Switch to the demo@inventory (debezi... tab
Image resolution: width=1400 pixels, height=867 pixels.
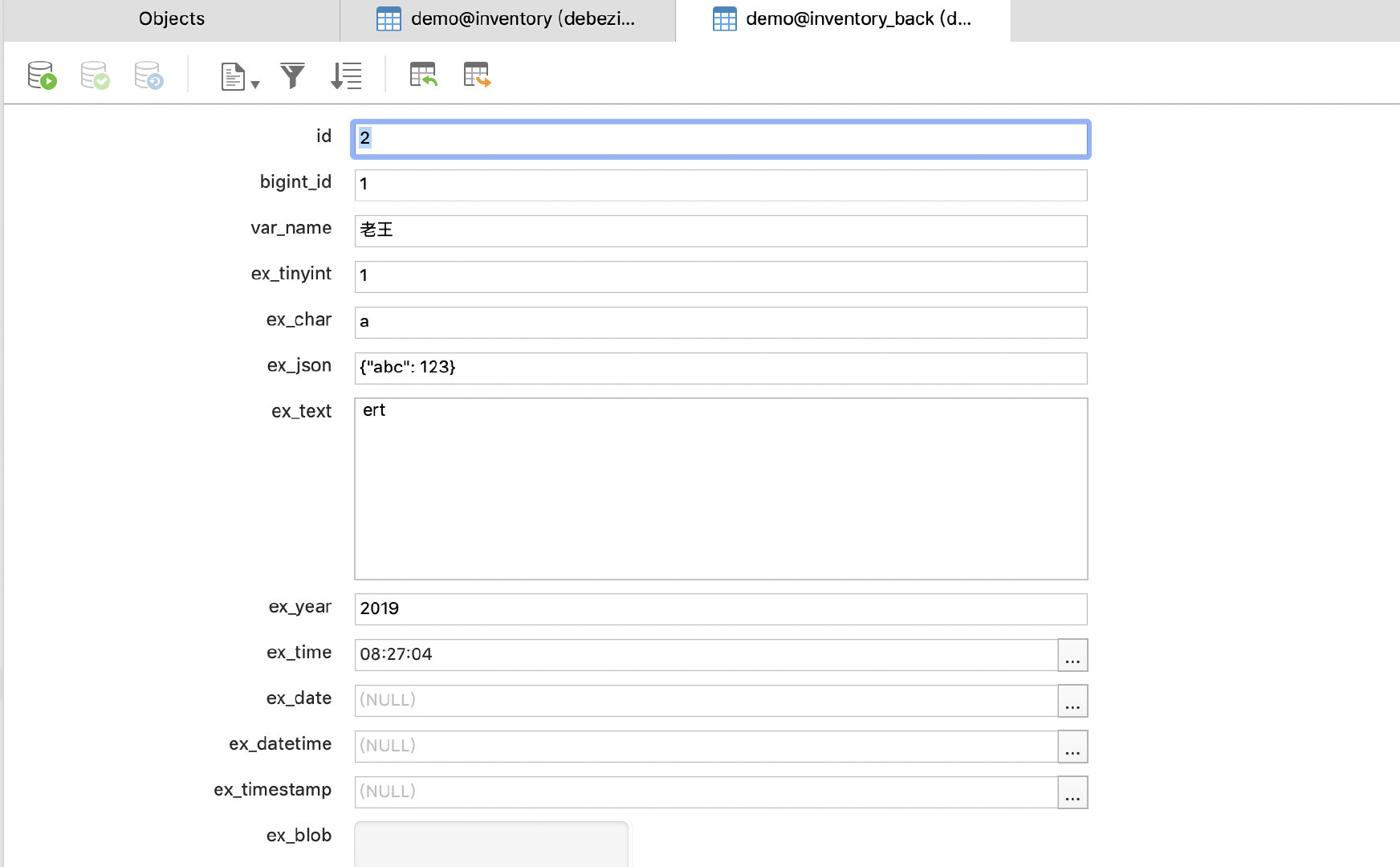507,19
